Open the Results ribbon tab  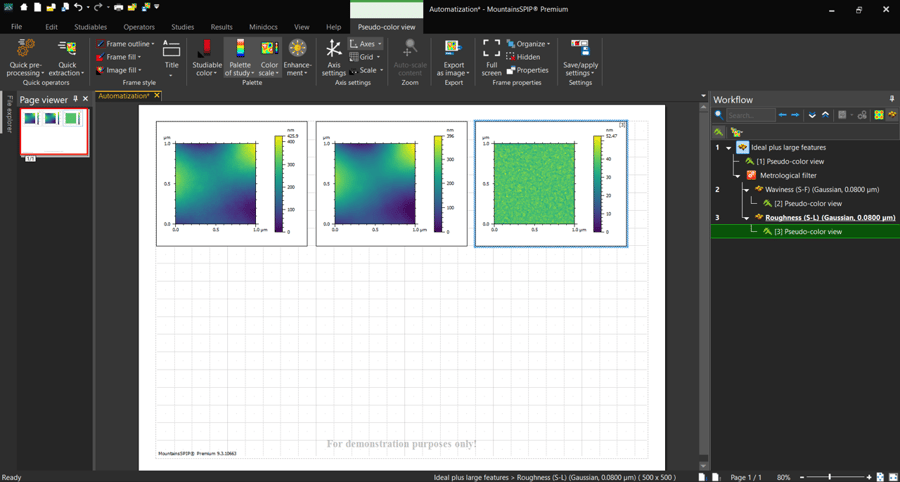(x=222, y=27)
